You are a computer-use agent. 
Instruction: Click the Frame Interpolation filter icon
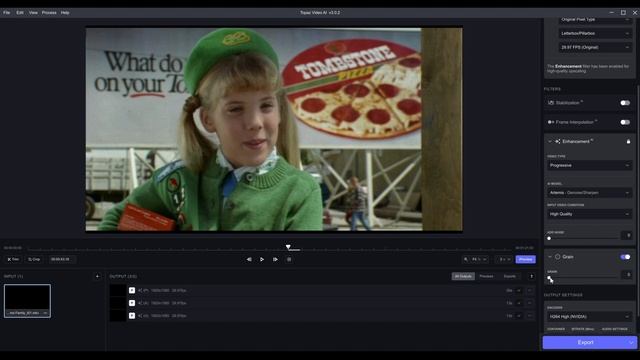click(551, 122)
